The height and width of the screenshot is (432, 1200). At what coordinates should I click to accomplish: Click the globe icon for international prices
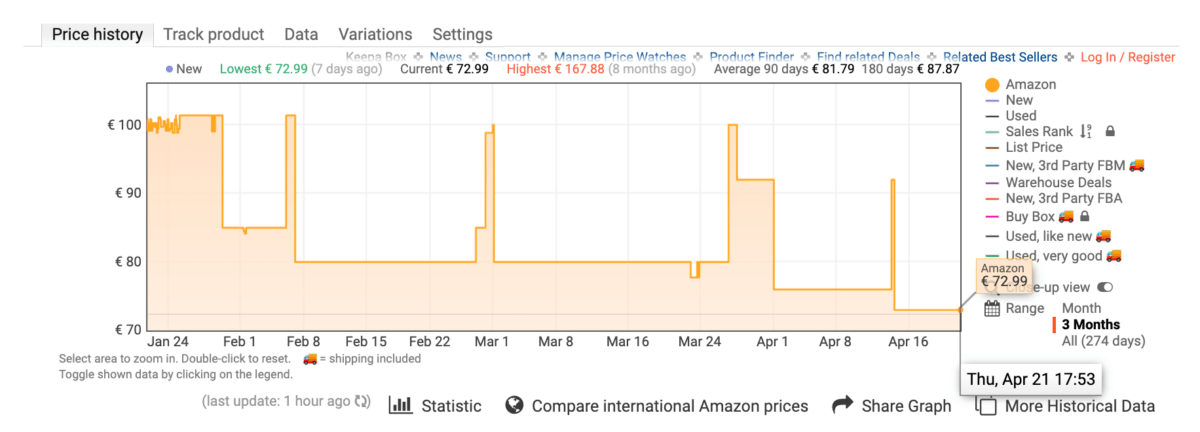[x=515, y=405]
